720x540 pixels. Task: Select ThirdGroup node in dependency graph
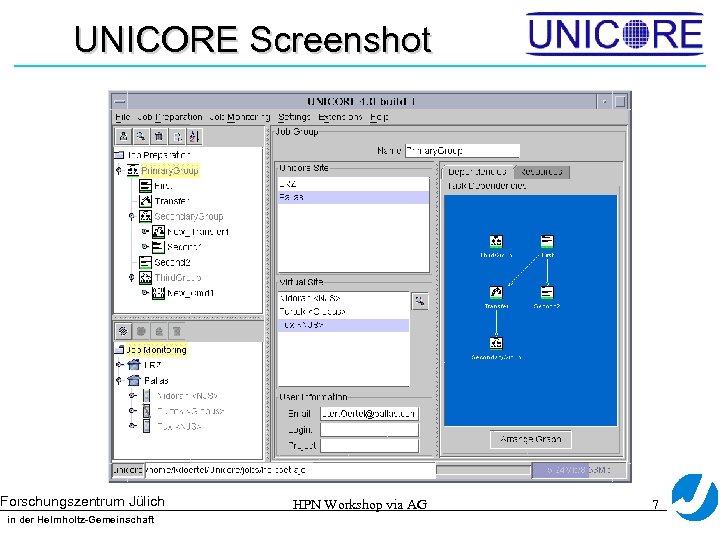click(x=496, y=242)
